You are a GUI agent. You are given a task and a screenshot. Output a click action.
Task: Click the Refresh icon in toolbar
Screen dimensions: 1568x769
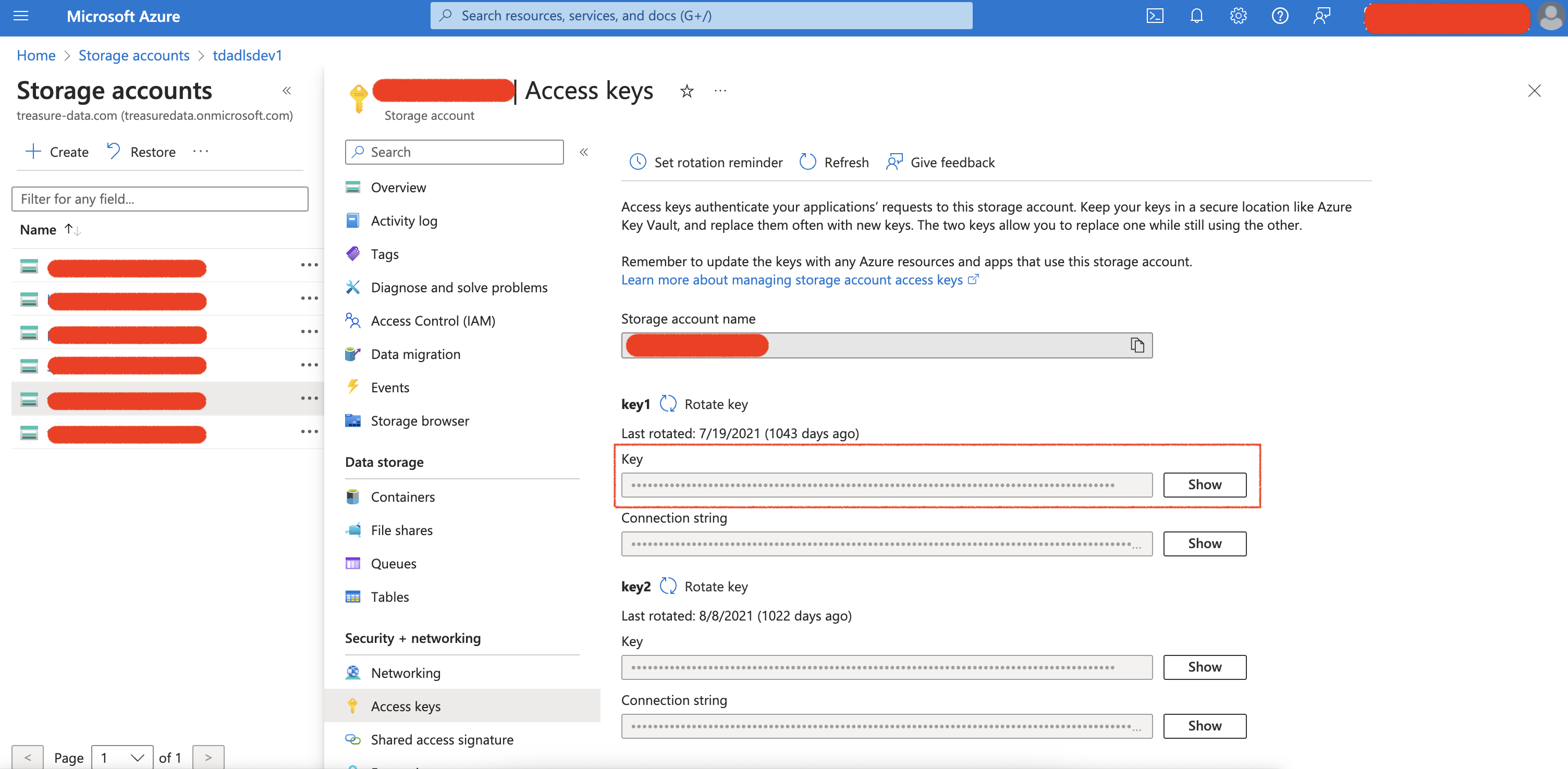point(807,162)
